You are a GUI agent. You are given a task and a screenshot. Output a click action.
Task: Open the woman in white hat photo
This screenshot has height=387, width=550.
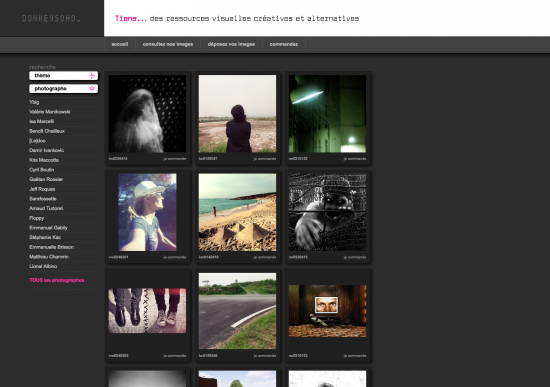[147, 212]
